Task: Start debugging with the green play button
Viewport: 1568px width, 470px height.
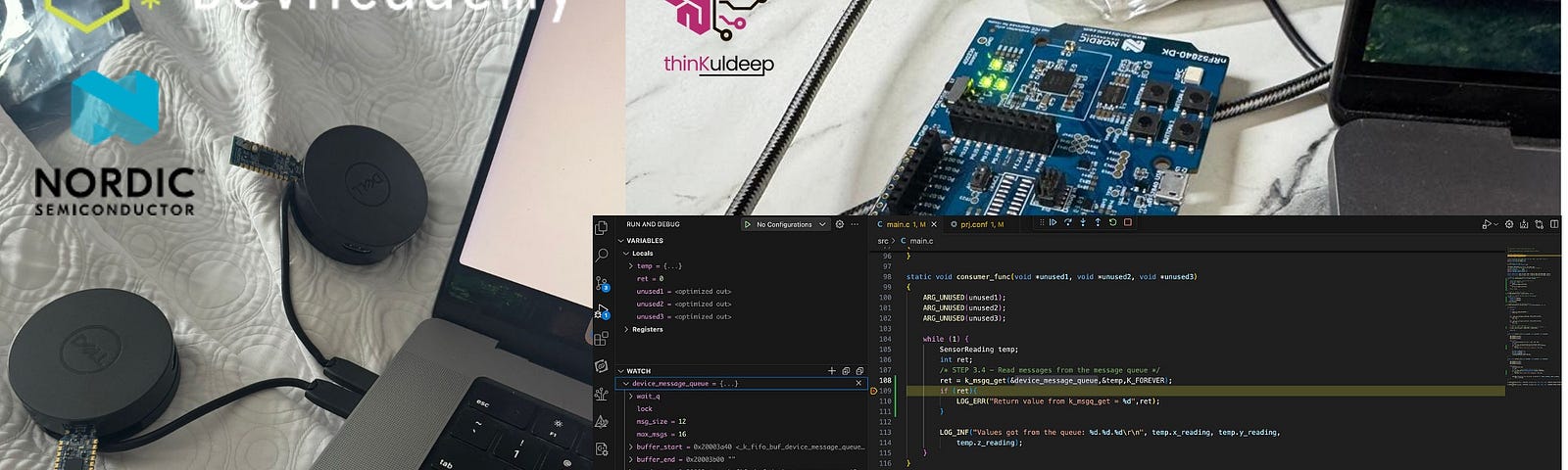Action: [x=748, y=224]
